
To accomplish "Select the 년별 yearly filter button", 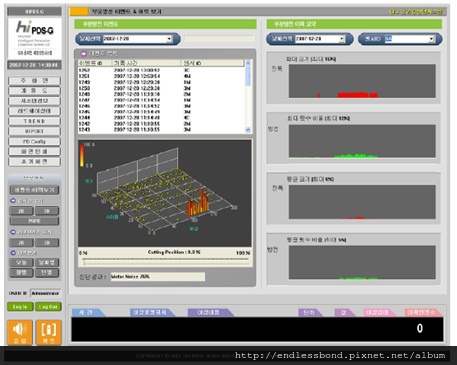I will click(47, 273).
